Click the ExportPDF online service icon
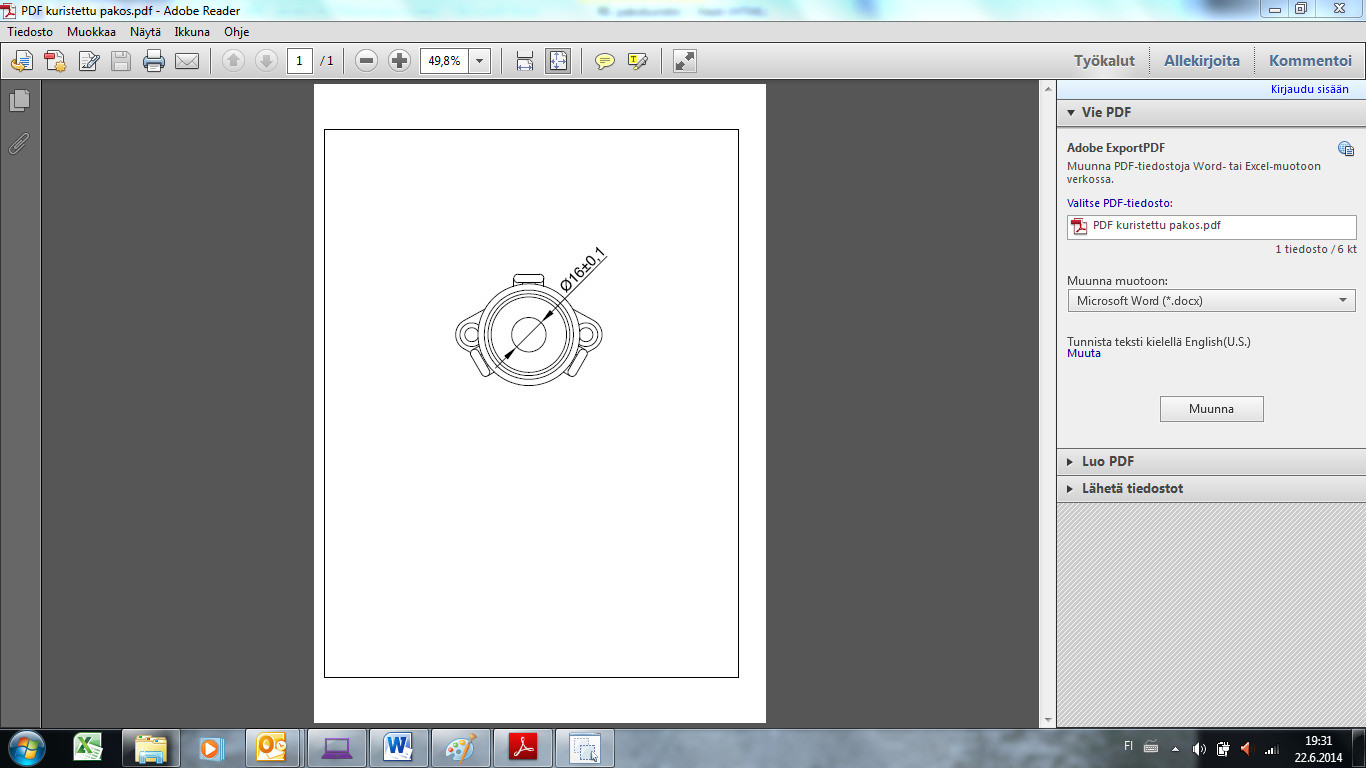The height and width of the screenshot is (768, 1366). (x=1346, y=149)
